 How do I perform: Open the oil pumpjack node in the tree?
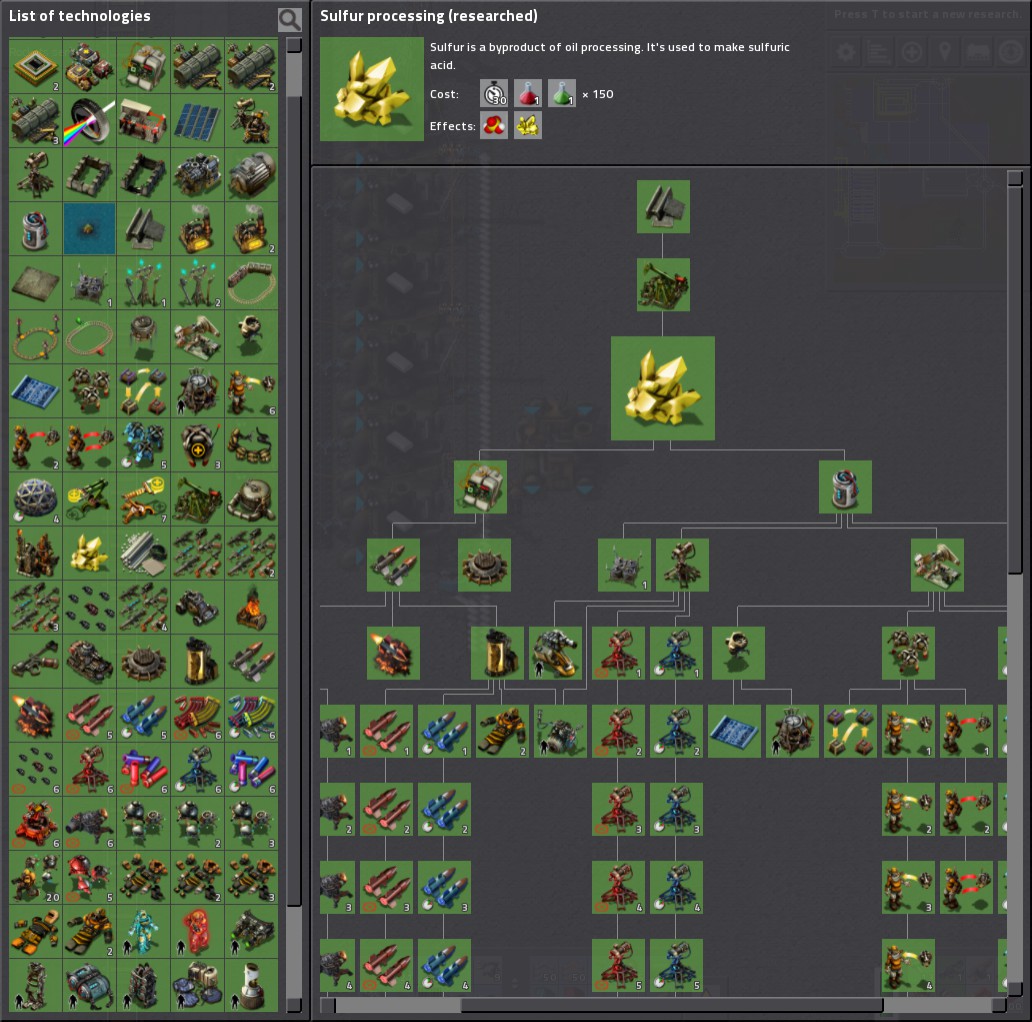click(663, 284)
